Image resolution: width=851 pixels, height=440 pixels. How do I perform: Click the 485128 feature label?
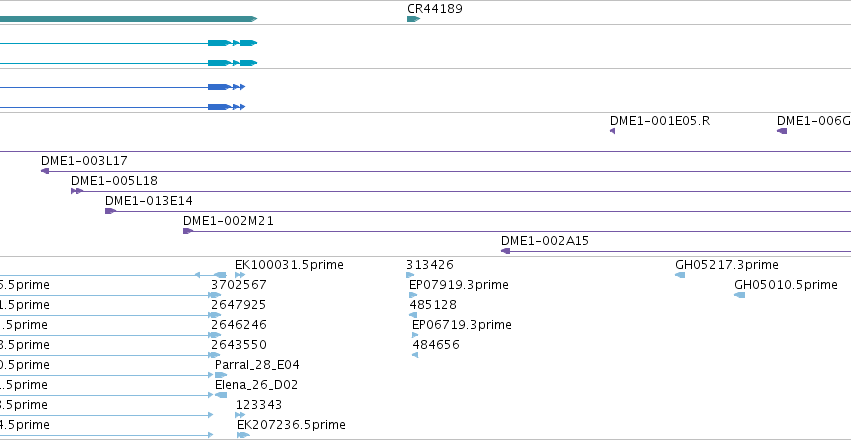coord(433,305)
